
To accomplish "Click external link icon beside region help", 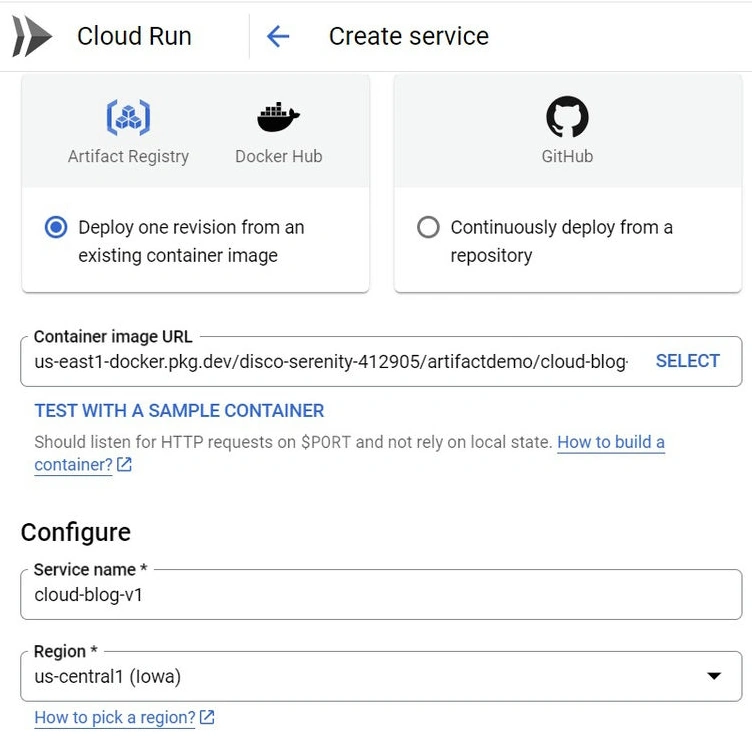I will click(x=207, y=717).
